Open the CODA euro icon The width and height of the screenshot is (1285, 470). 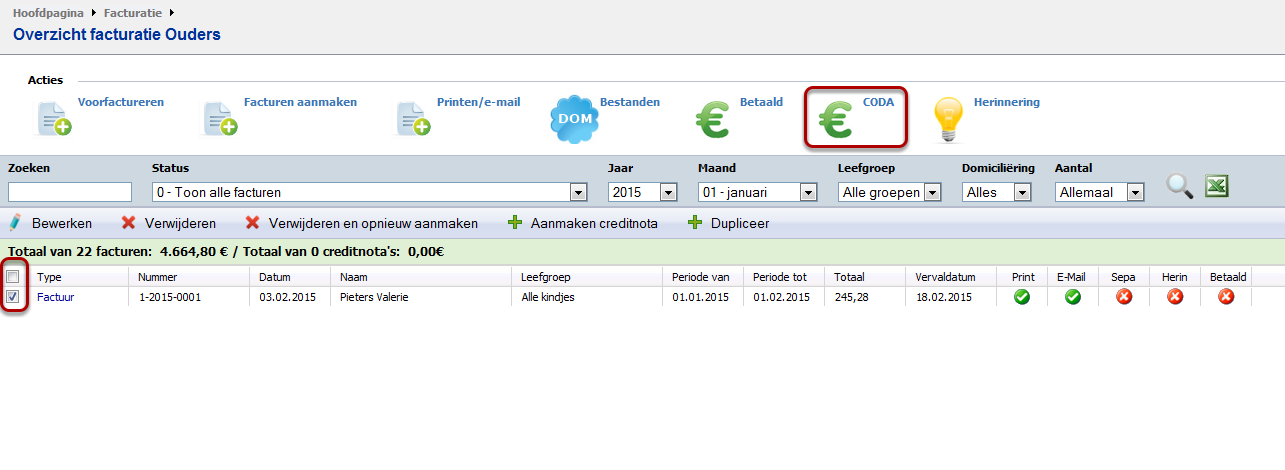point(836,120)
